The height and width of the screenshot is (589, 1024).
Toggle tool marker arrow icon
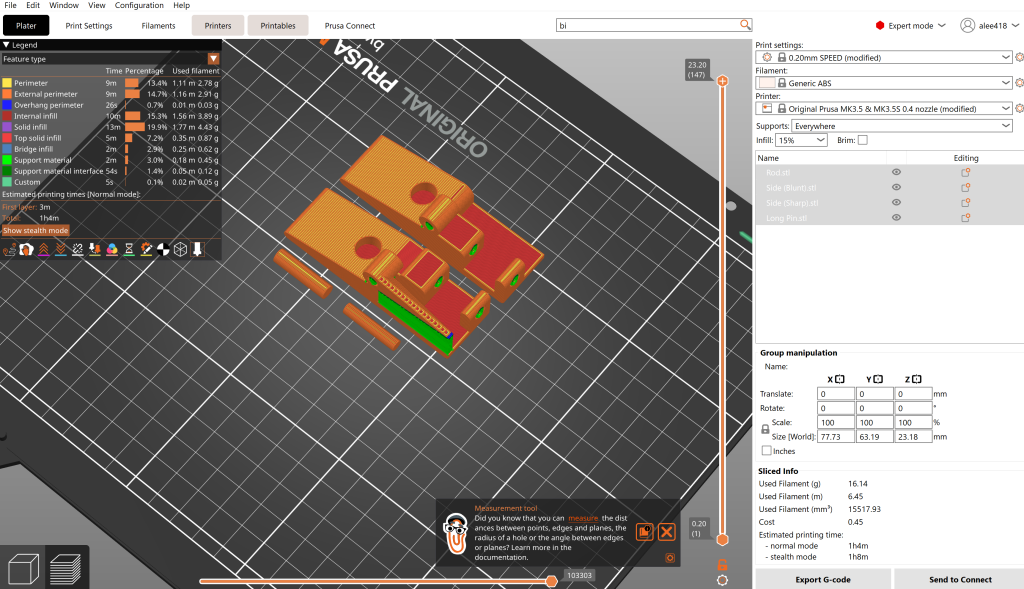tap(197, 249)
